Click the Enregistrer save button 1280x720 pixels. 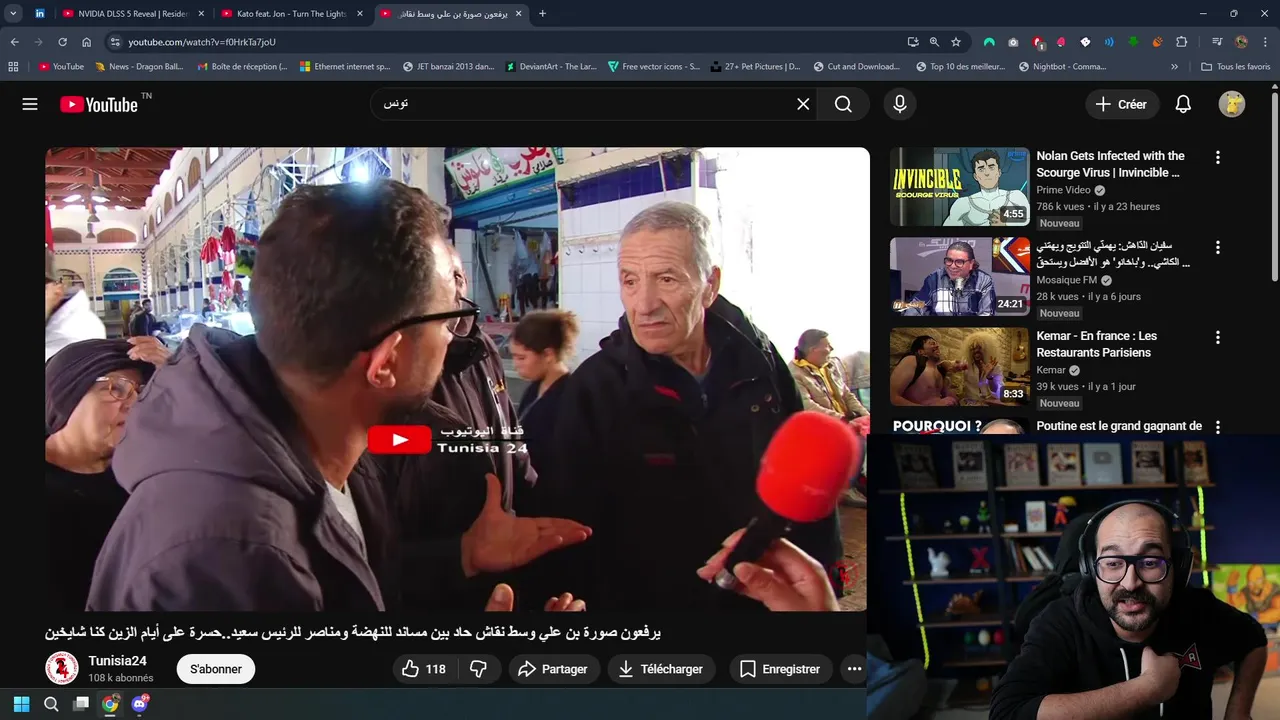(780, 669)
